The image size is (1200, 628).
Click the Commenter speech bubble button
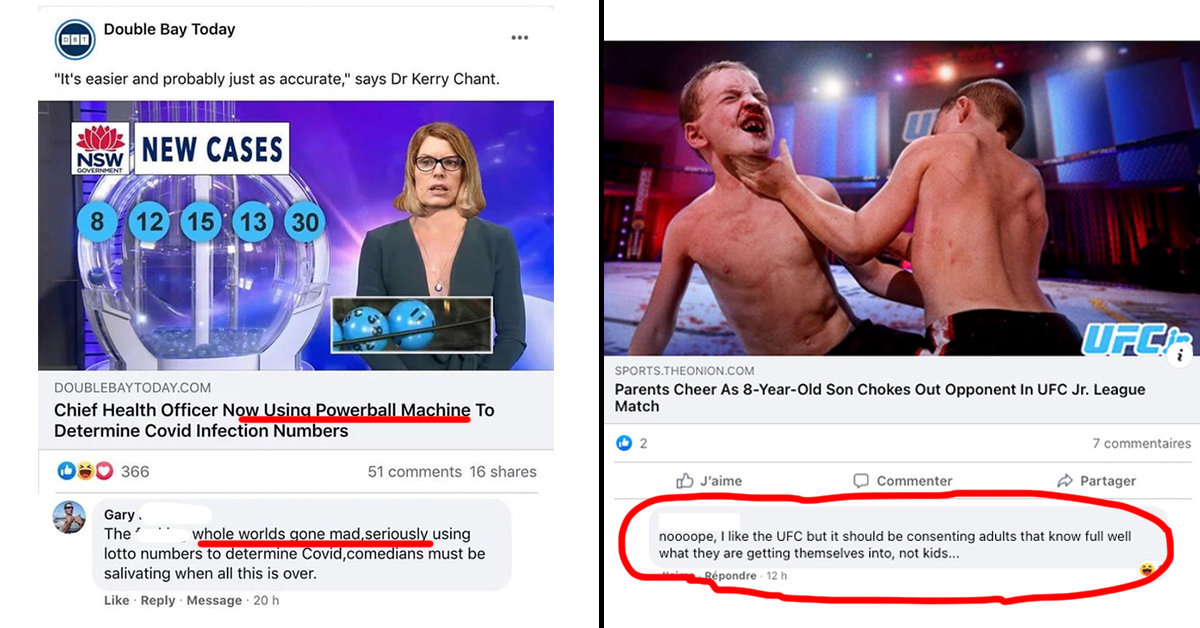coord(902,480)
